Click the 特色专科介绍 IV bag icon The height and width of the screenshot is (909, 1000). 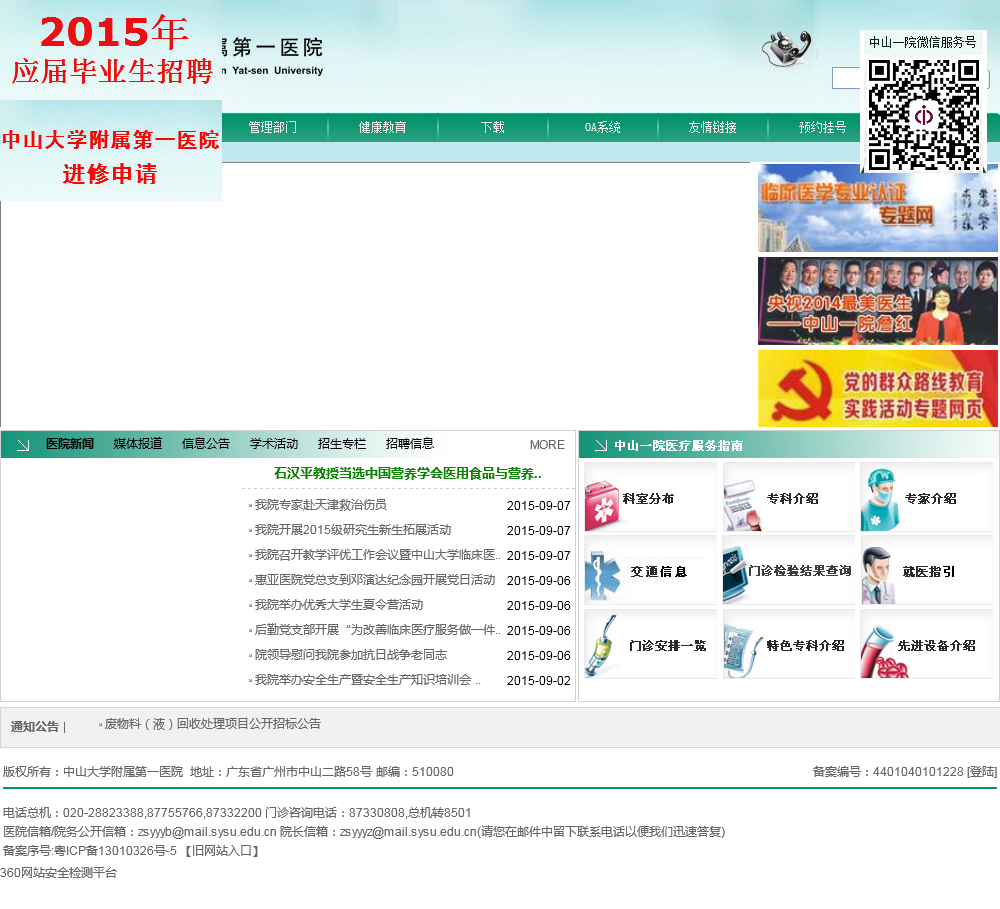coord(742,650)
